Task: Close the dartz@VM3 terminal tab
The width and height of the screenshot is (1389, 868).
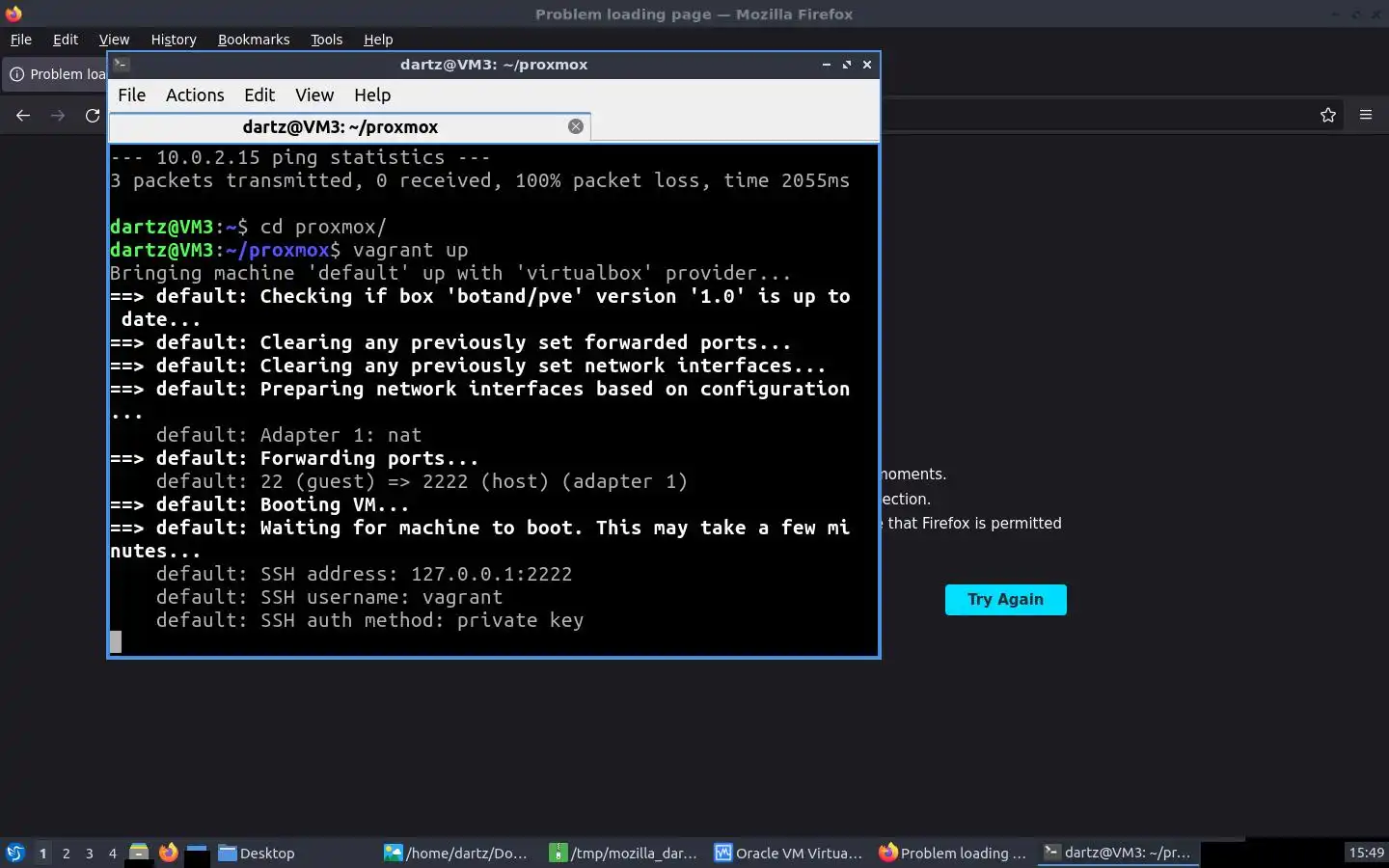Action: [576, 126]
